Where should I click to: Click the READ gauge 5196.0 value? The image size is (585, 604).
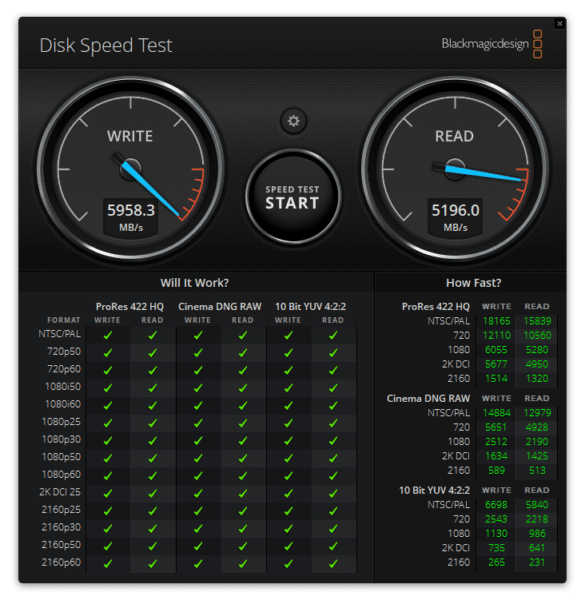(x=455, y=210)
